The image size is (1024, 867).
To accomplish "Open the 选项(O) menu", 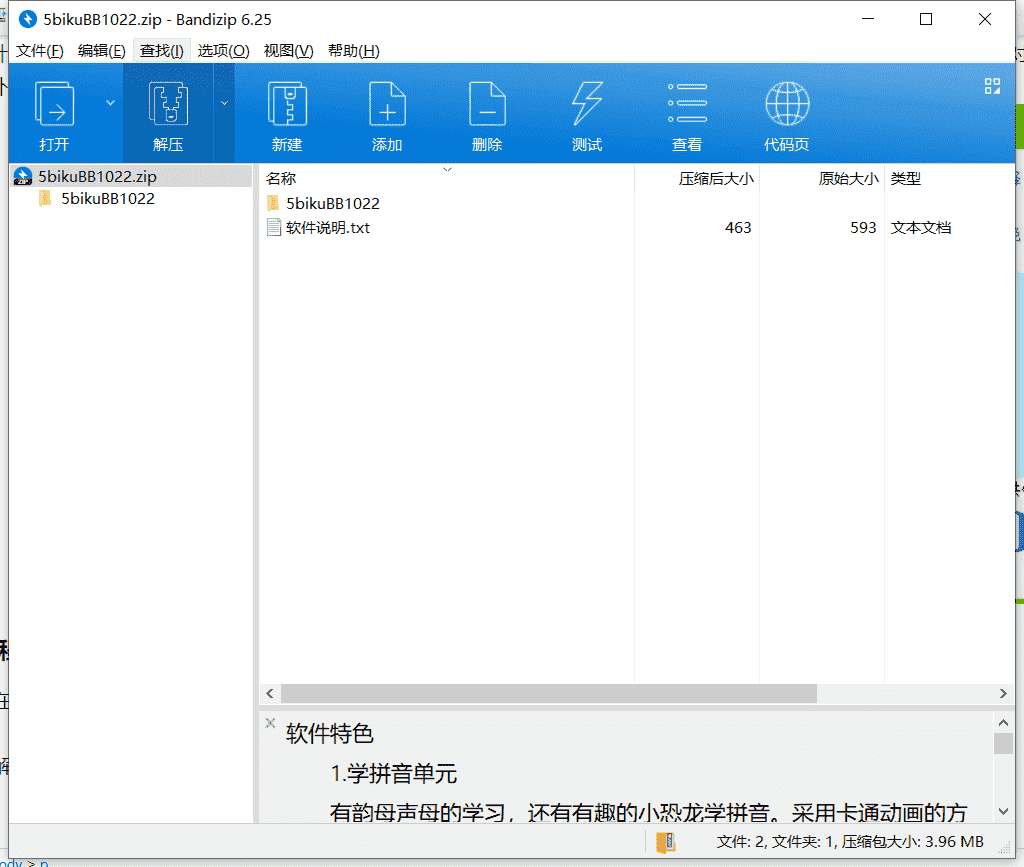I will tap(223, 51).
